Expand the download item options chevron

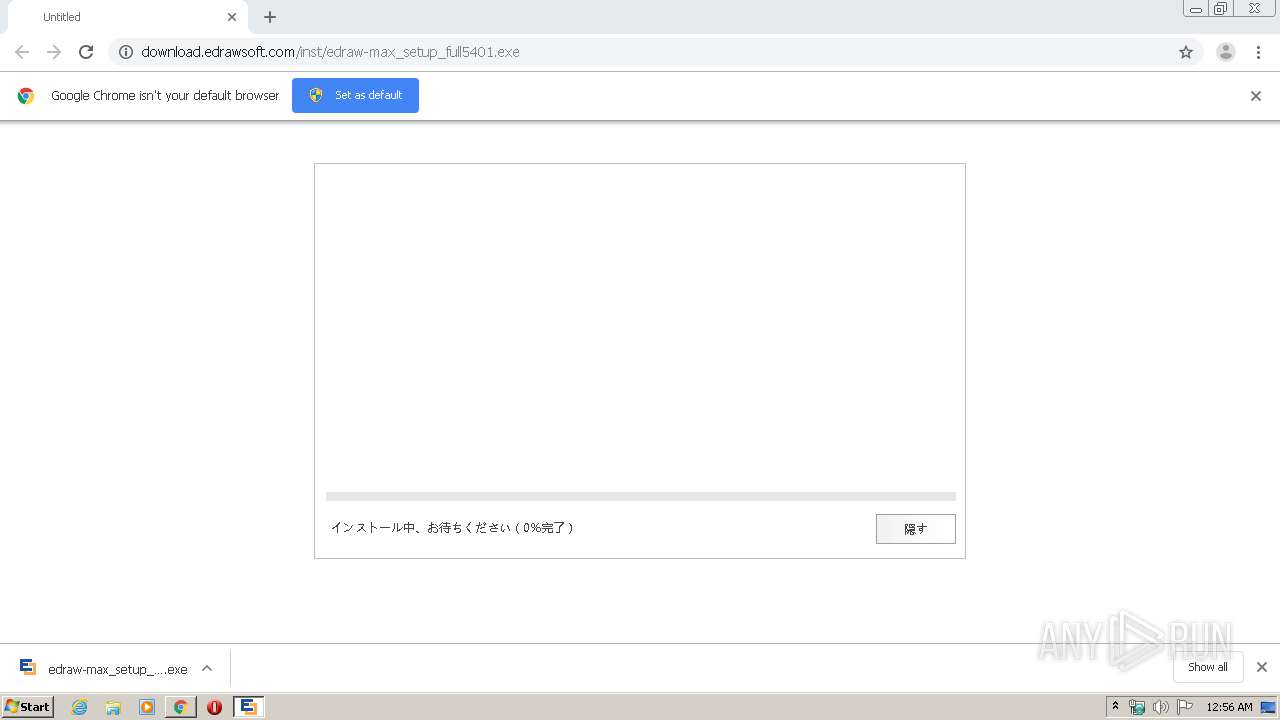pyautogui.click(x=207, y=669)
